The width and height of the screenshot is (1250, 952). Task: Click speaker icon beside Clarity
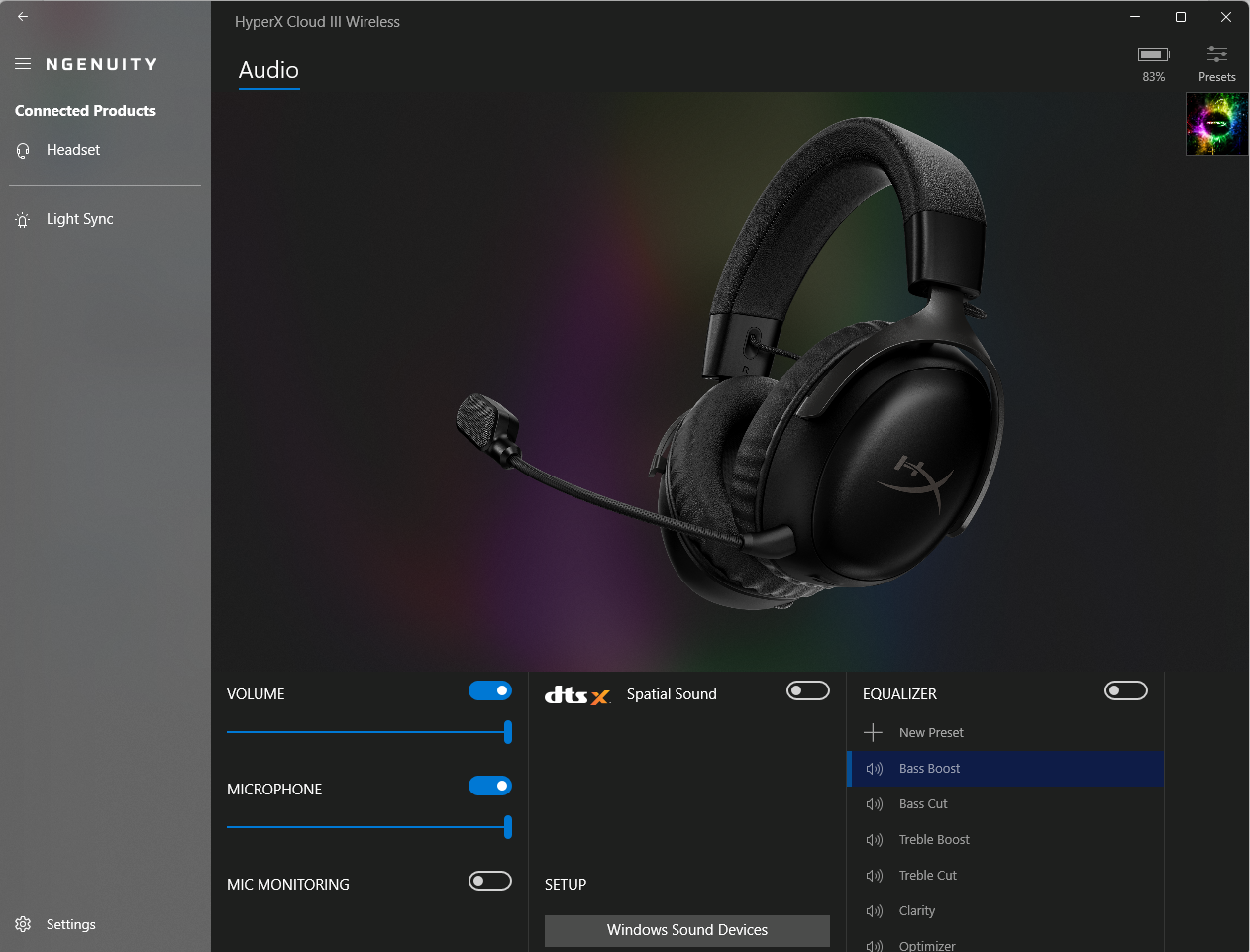pyautogui.click(x=875, y=911)
